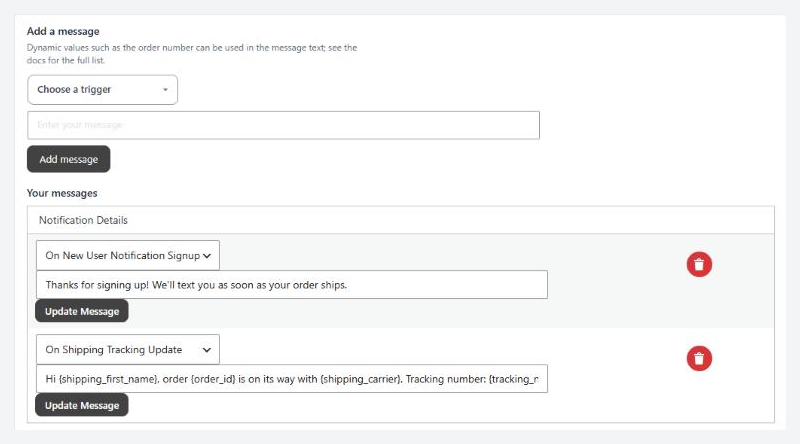Update Message for Shipping Tracking Update
Viewport: 800px width, 444px height.
[x=82, y=405]
